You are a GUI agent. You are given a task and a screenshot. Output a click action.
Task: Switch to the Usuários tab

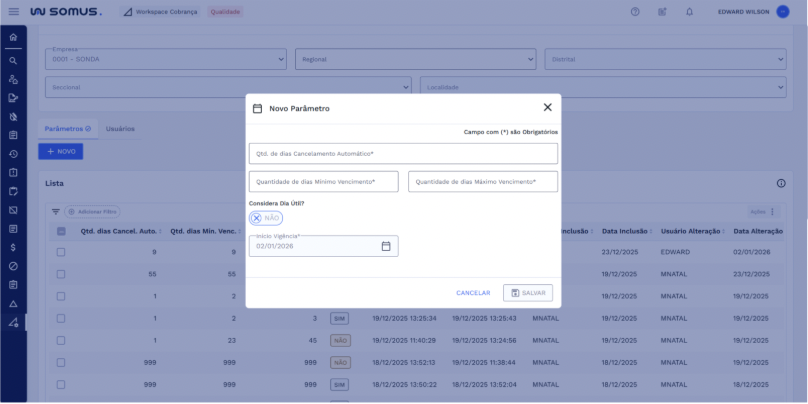[x=120, y=129]
